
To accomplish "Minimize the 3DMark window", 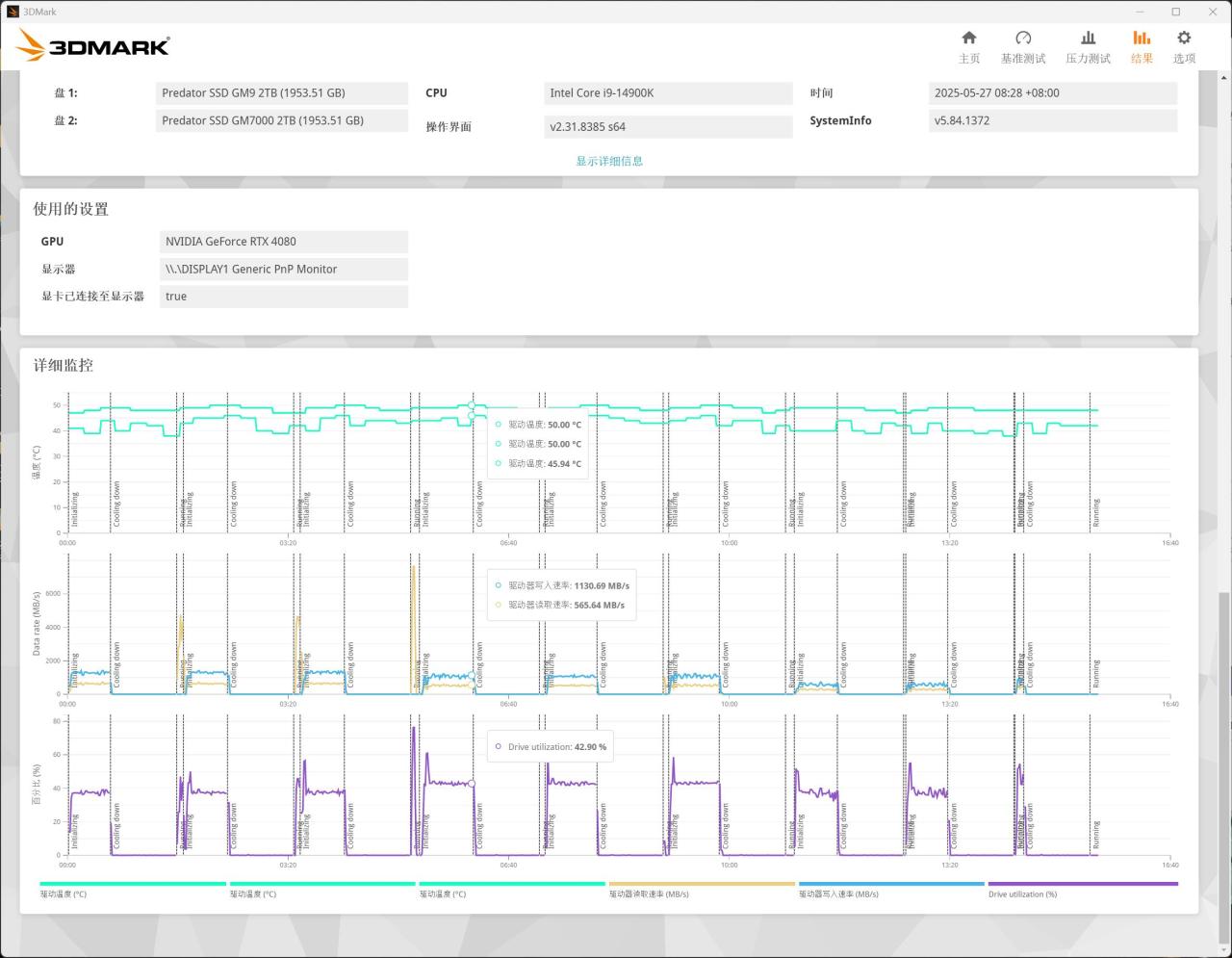I will pyautogui.click(x=1140, y=12).
